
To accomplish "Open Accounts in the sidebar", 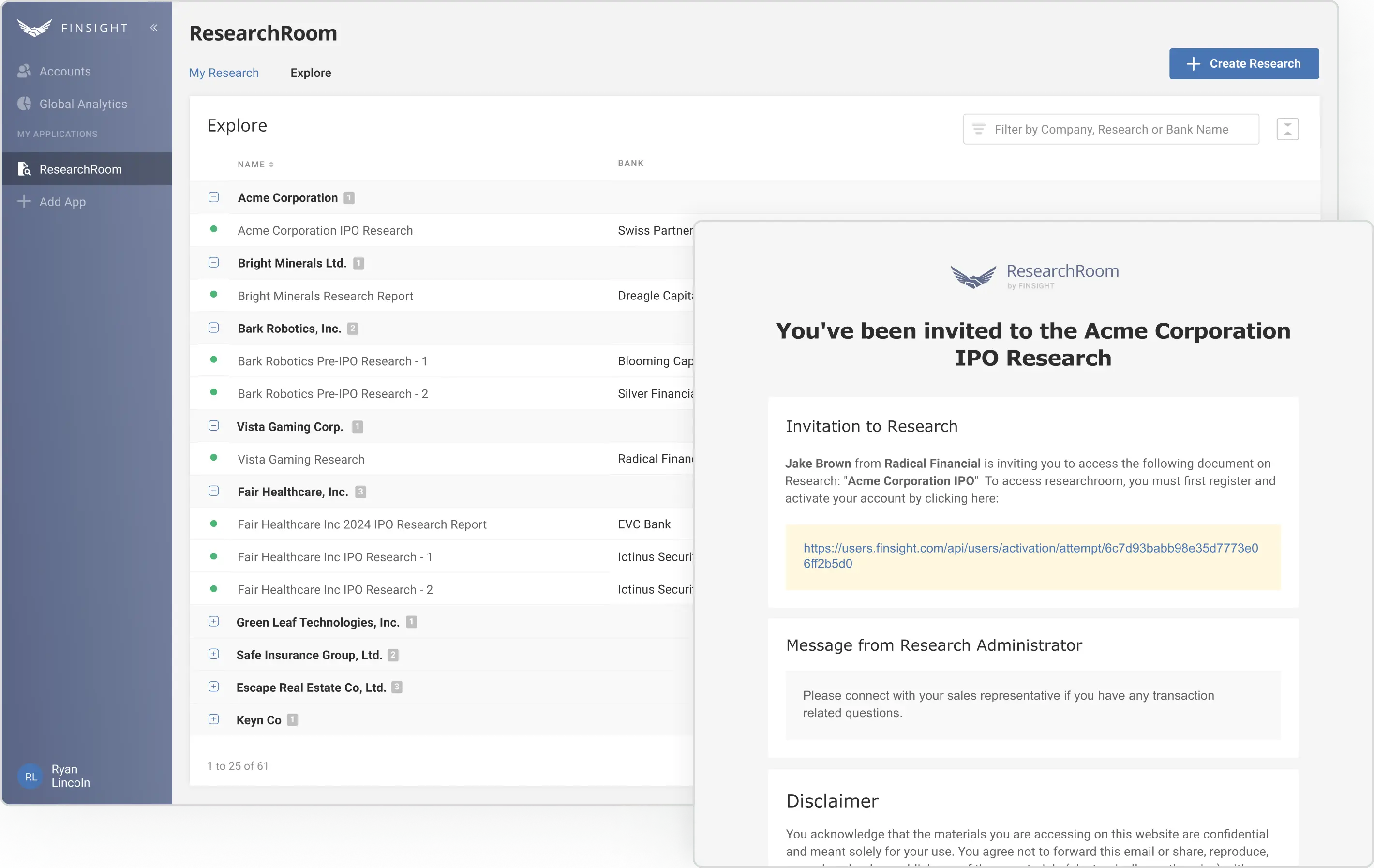I will pos(87,71).
